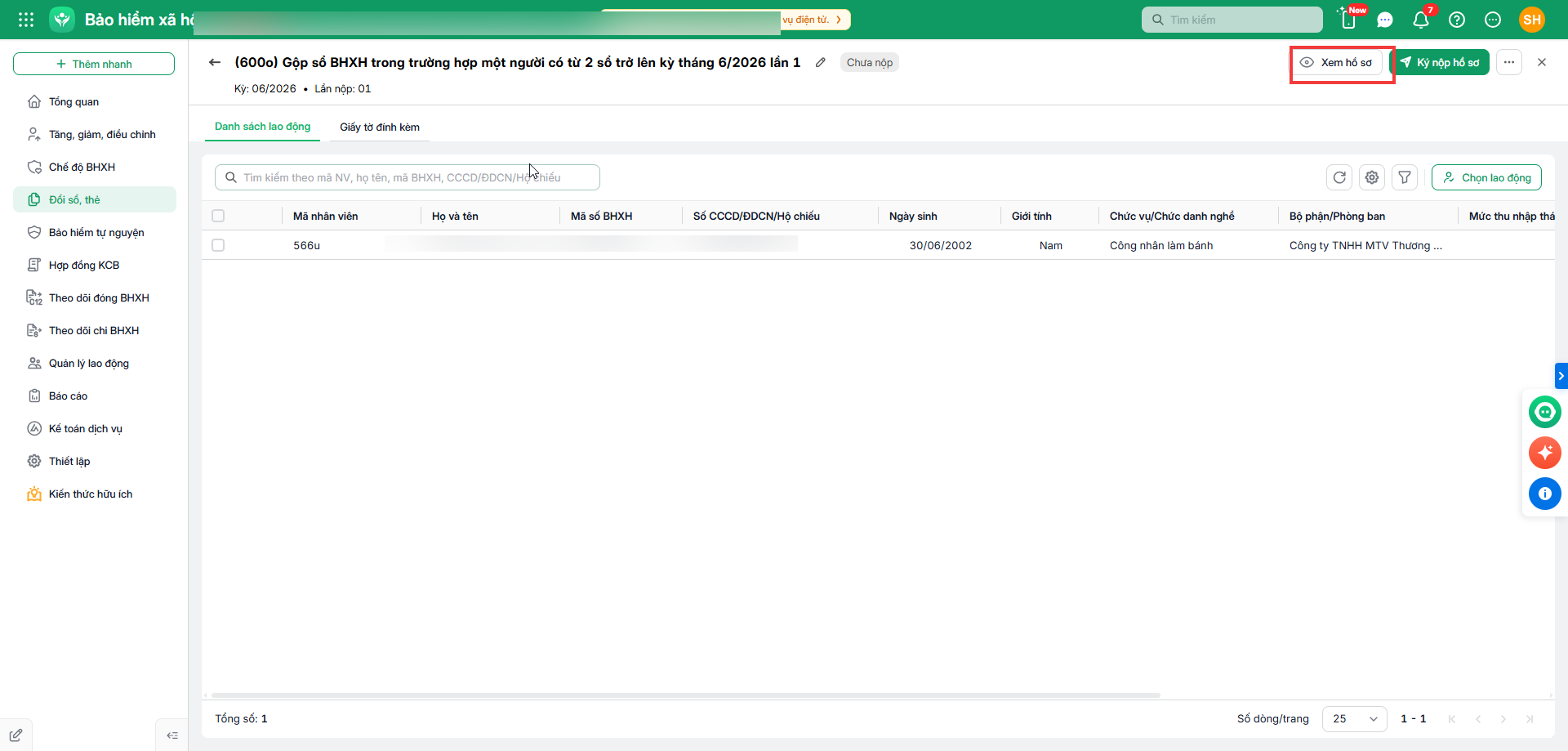This screenshot has height=751, width=1568.
Task: Open the clipboard icon with New badge
Action: (1349, 20)
